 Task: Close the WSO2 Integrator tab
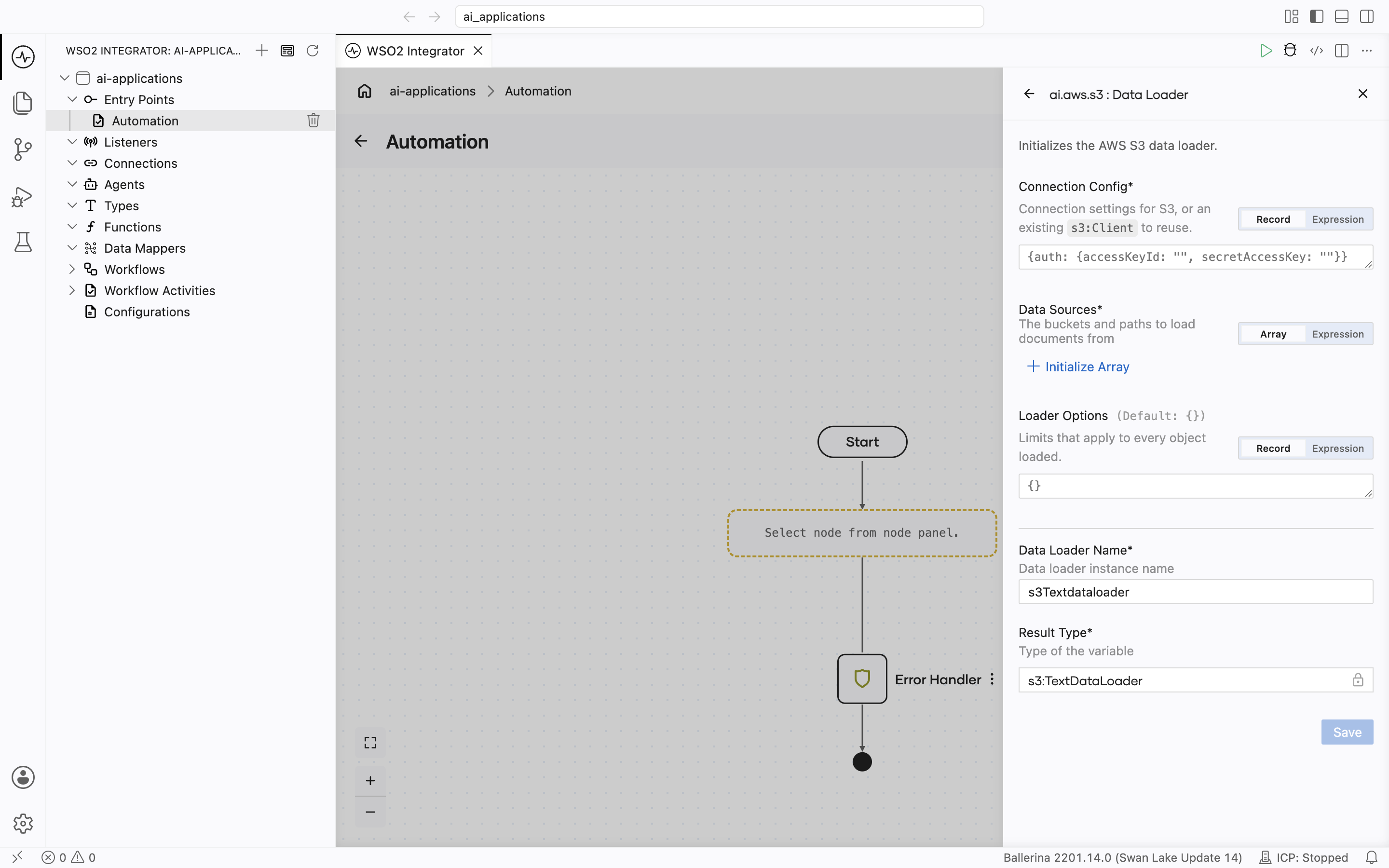point(478,51)
